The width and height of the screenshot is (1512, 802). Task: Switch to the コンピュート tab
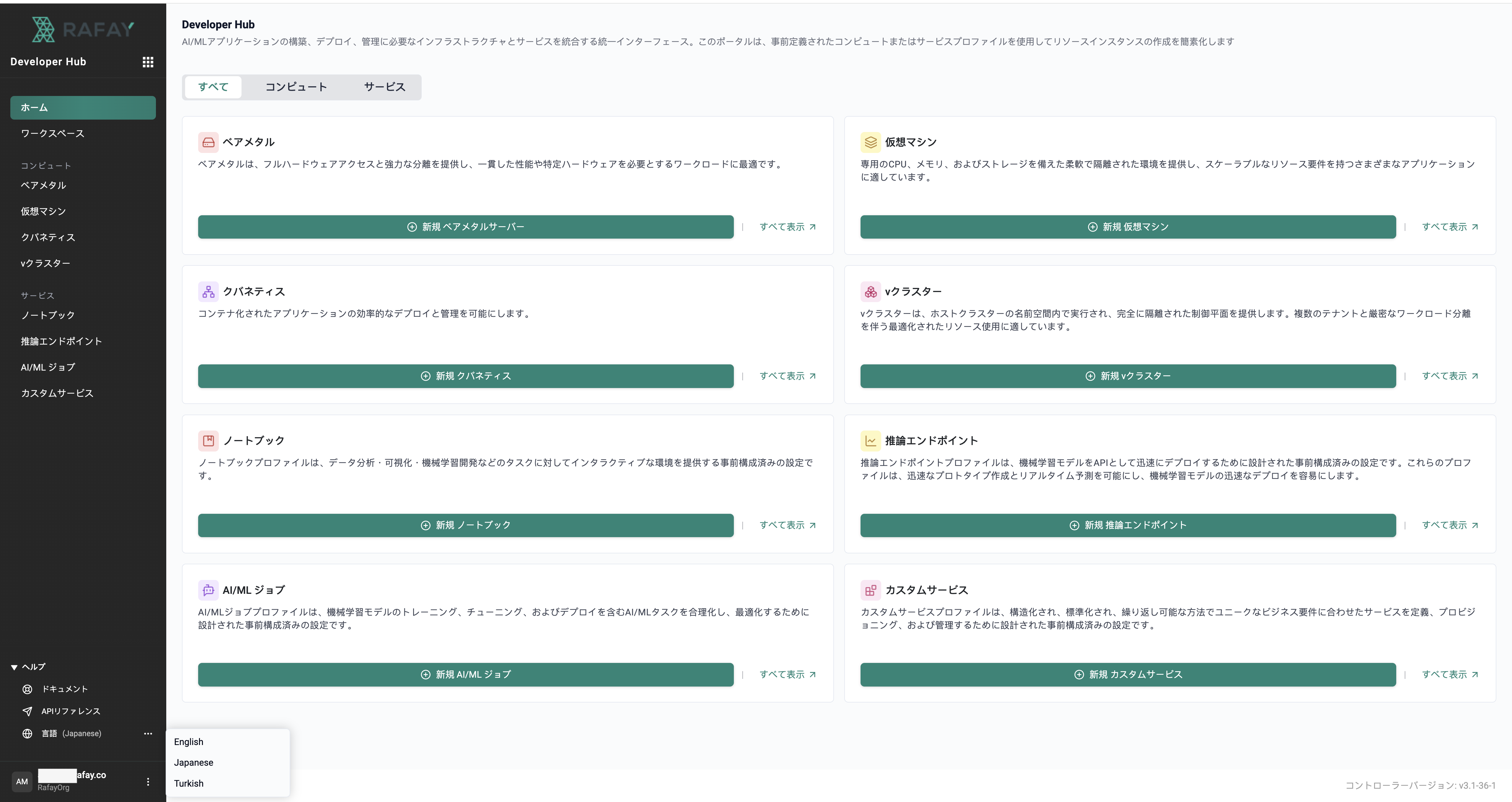[296, 87]
